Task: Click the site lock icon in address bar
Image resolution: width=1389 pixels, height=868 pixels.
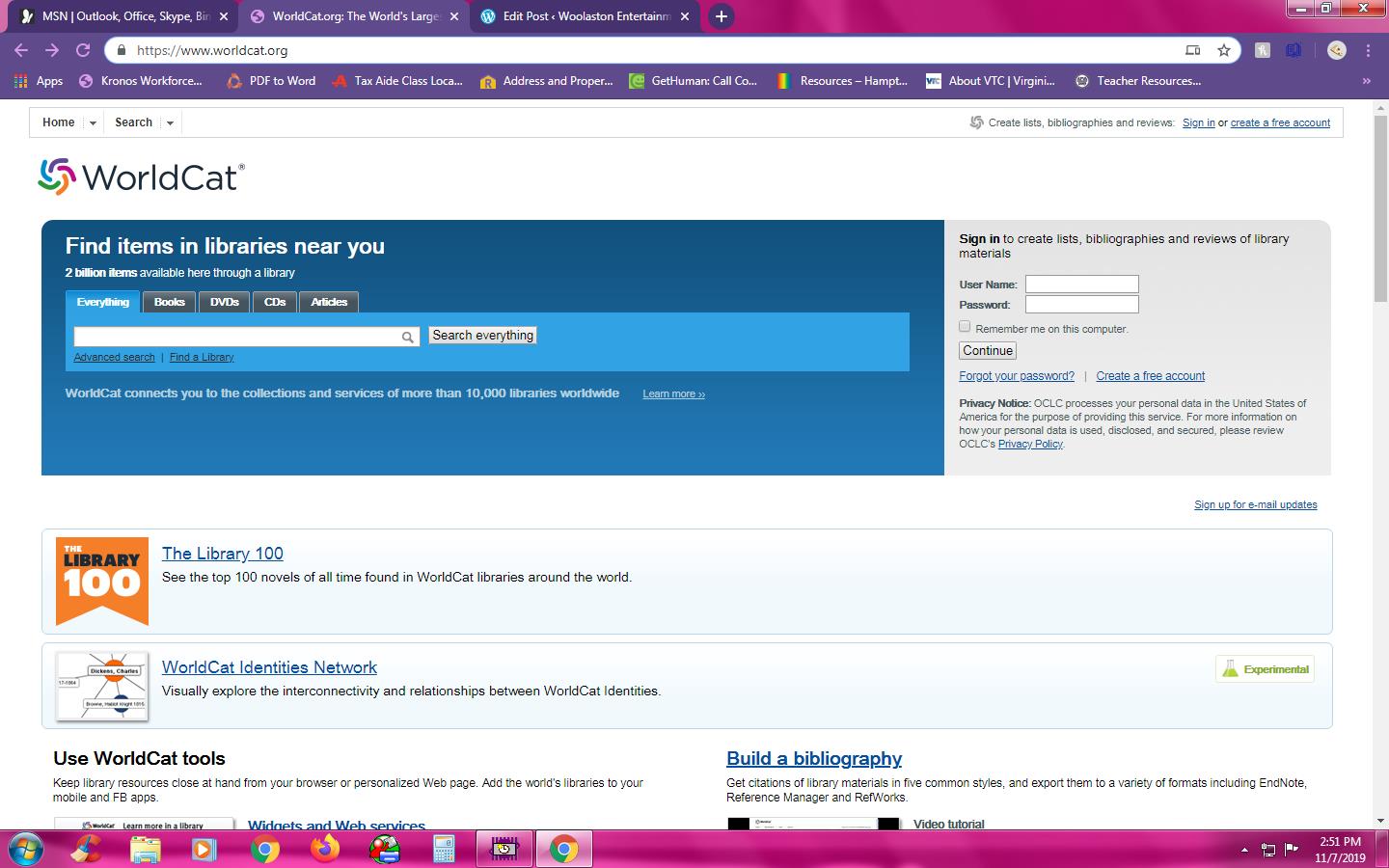Action: 121,50
